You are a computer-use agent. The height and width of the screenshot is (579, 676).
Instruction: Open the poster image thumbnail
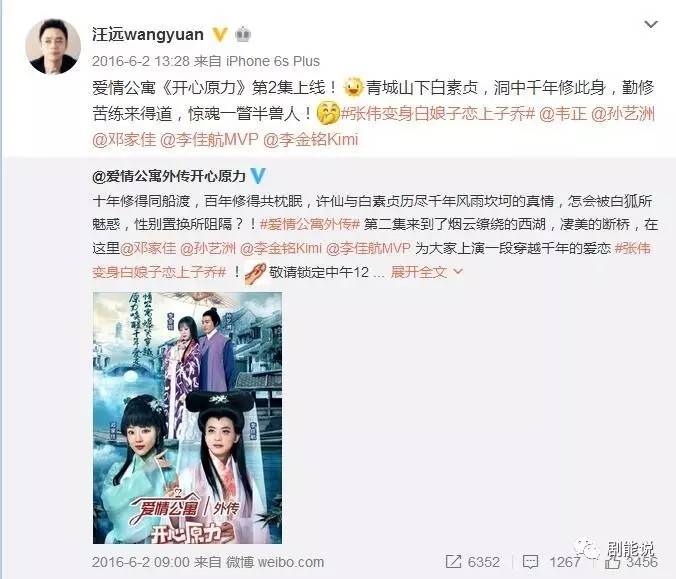pyautogui.click(x=188, y=418)
